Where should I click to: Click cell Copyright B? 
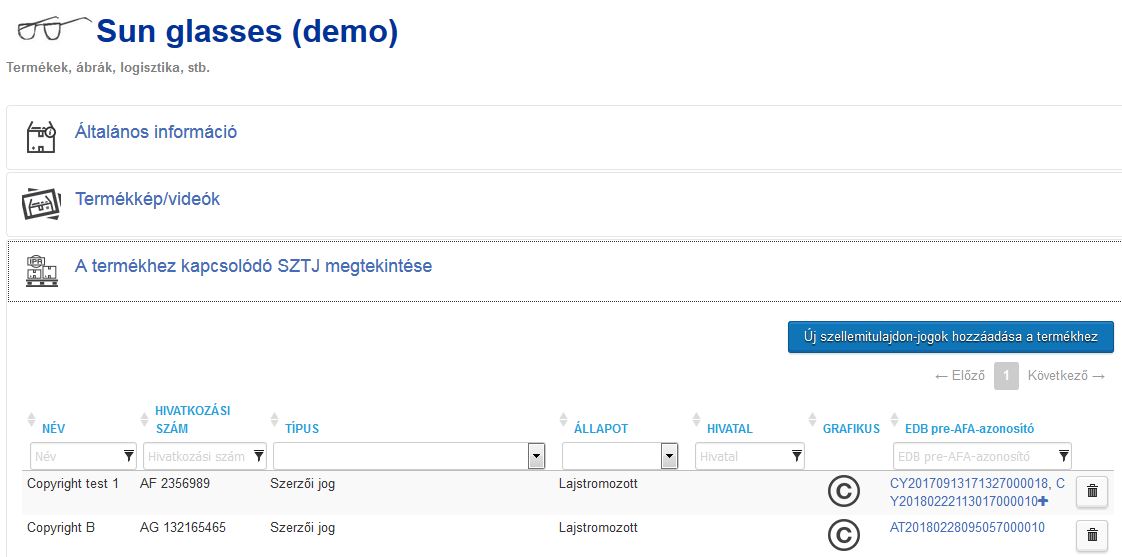point(61,528)
